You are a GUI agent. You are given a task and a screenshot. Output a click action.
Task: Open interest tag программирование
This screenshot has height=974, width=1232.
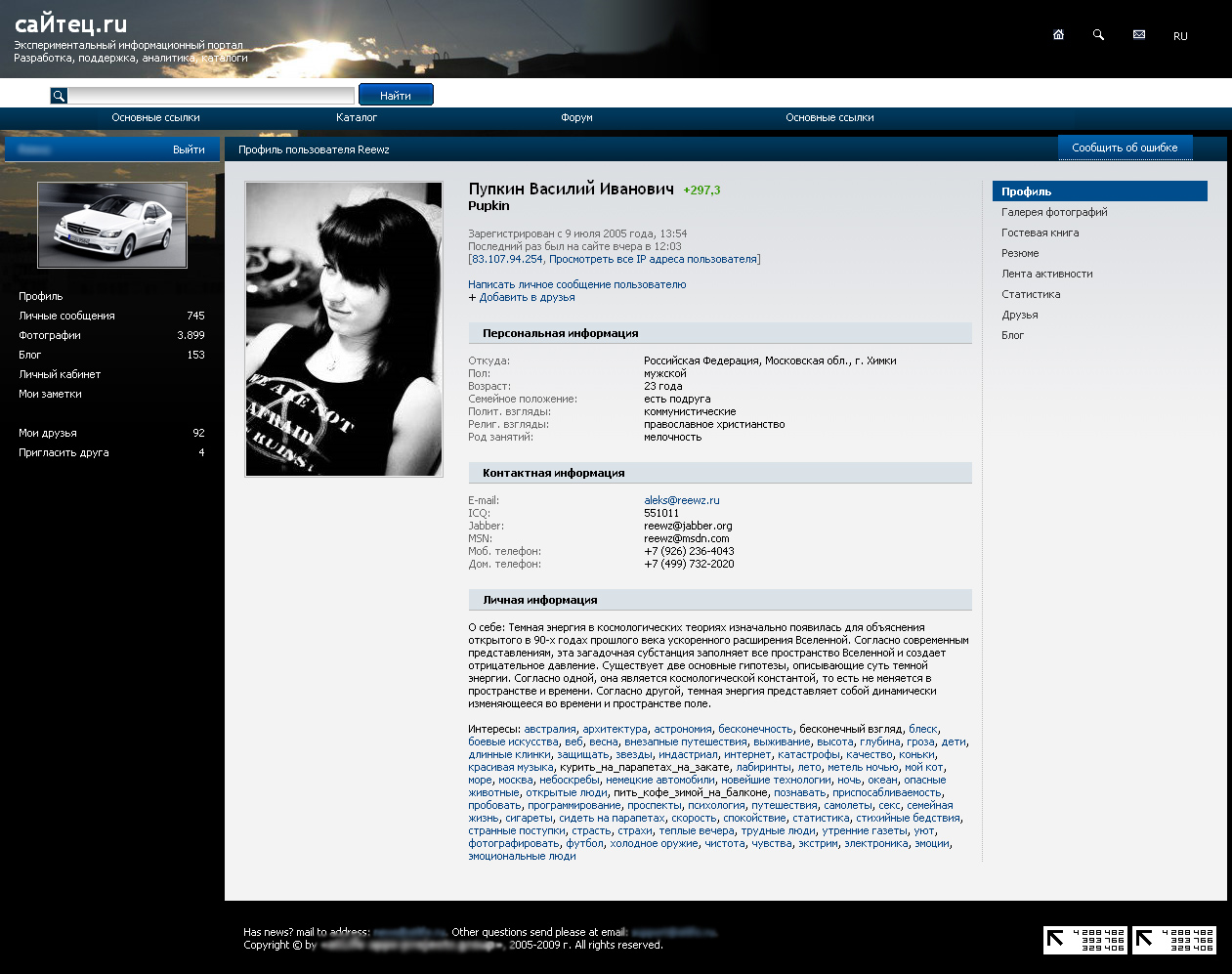pos(574,805)
